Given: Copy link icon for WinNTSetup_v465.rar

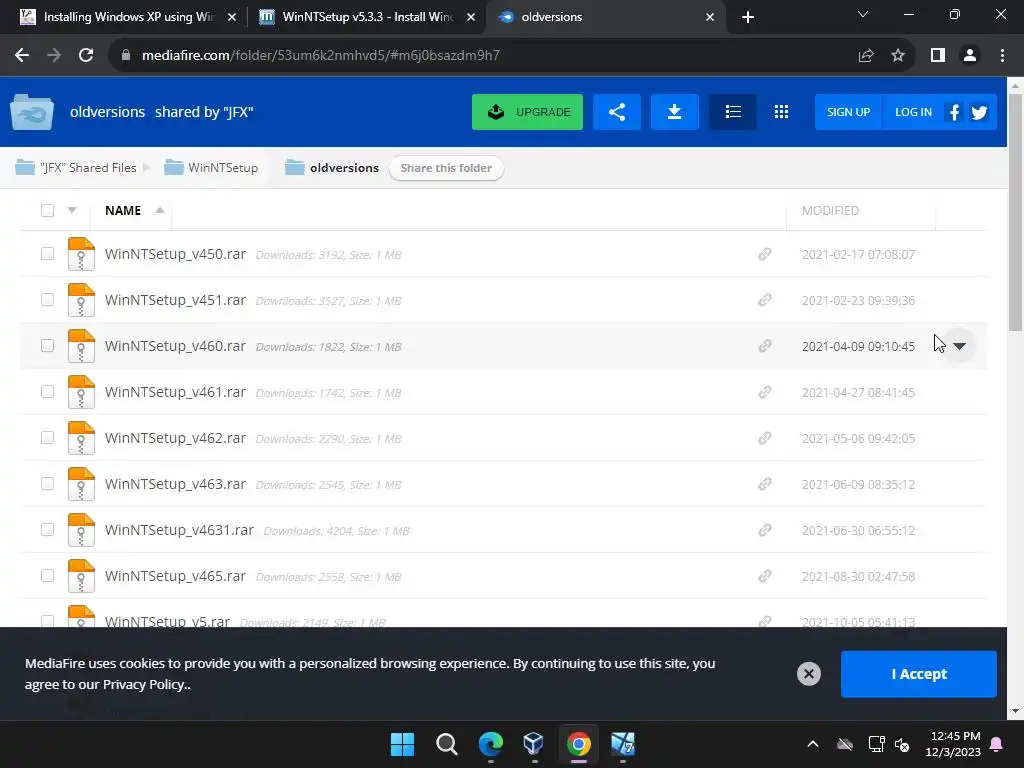Looking at the screenshot, I should [765, 576].
